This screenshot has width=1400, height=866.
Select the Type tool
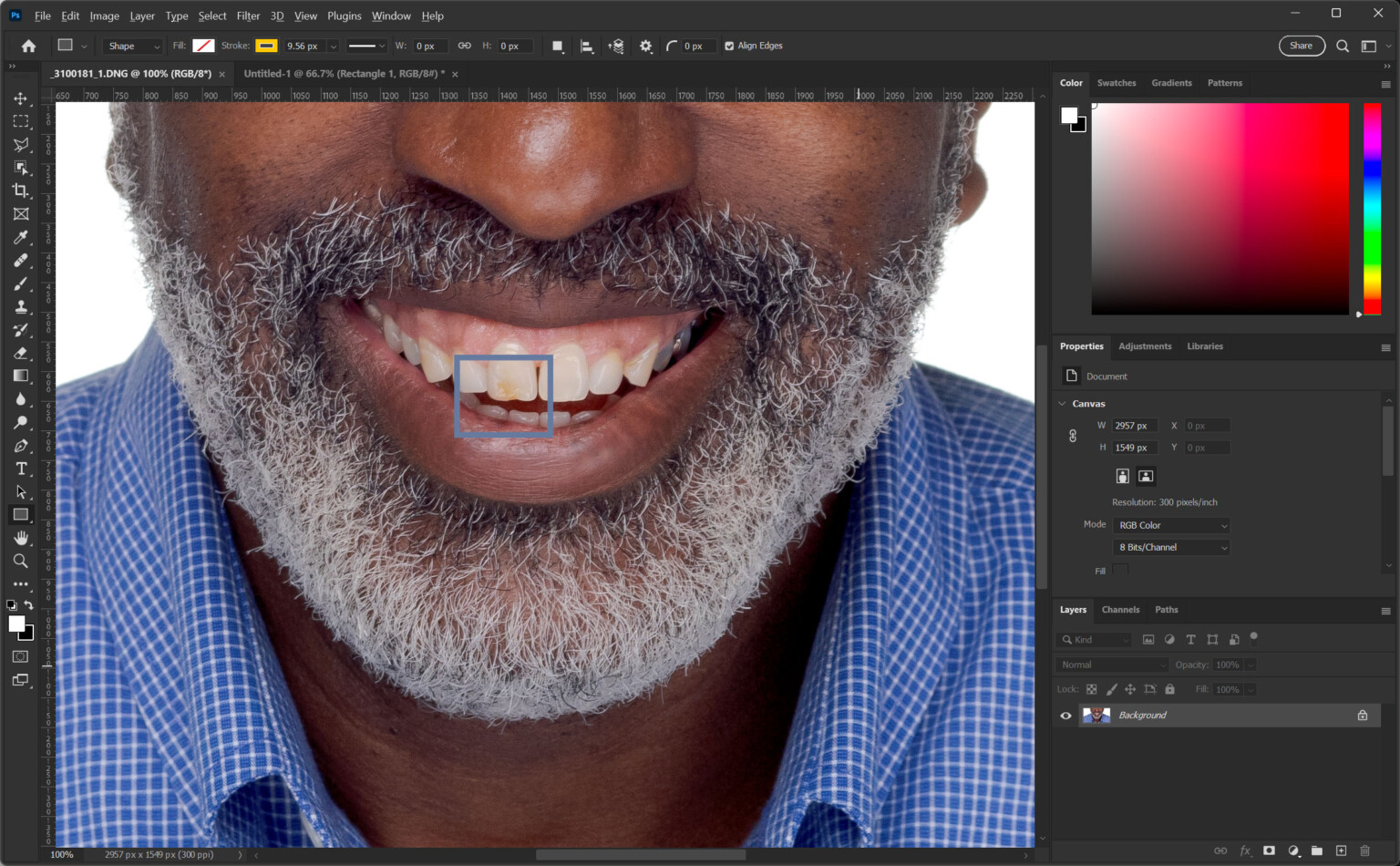(21, 469)
